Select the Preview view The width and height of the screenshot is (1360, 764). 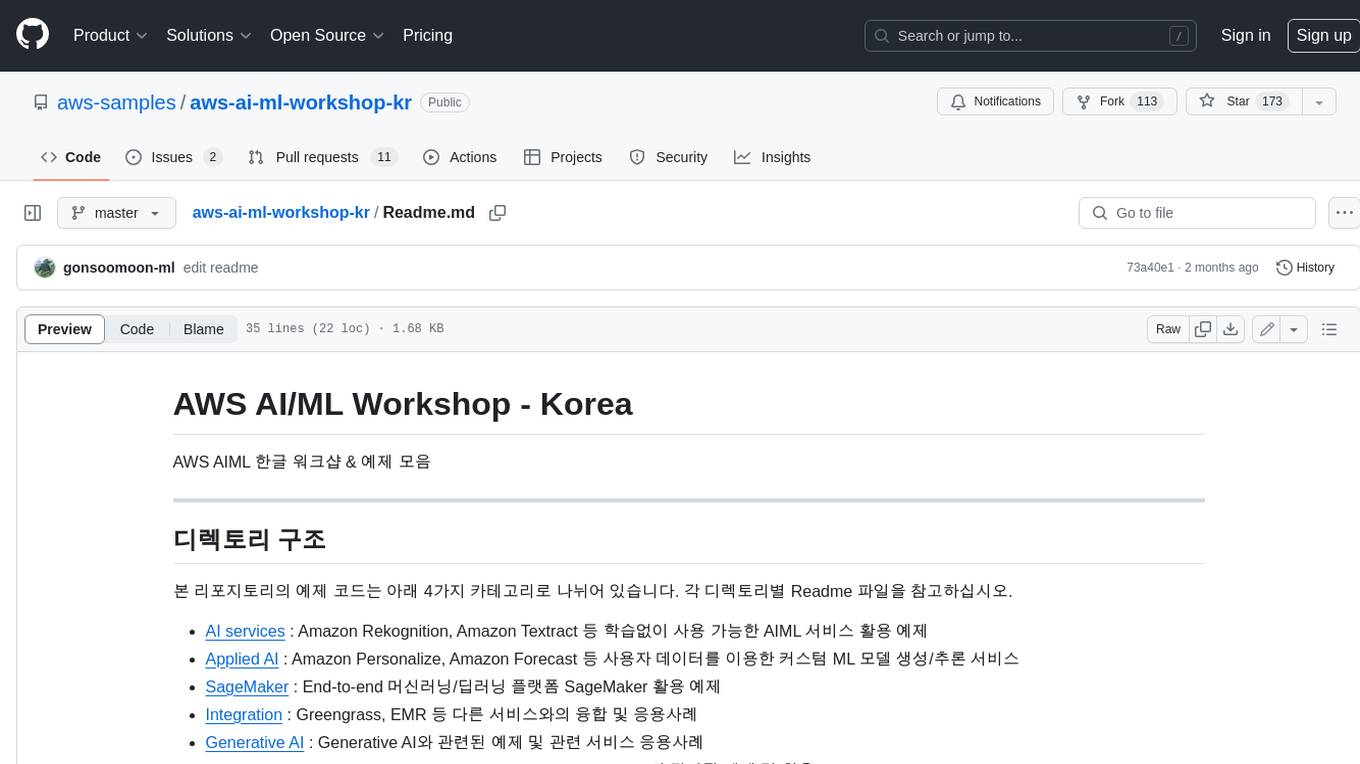[x=65, y=329]
